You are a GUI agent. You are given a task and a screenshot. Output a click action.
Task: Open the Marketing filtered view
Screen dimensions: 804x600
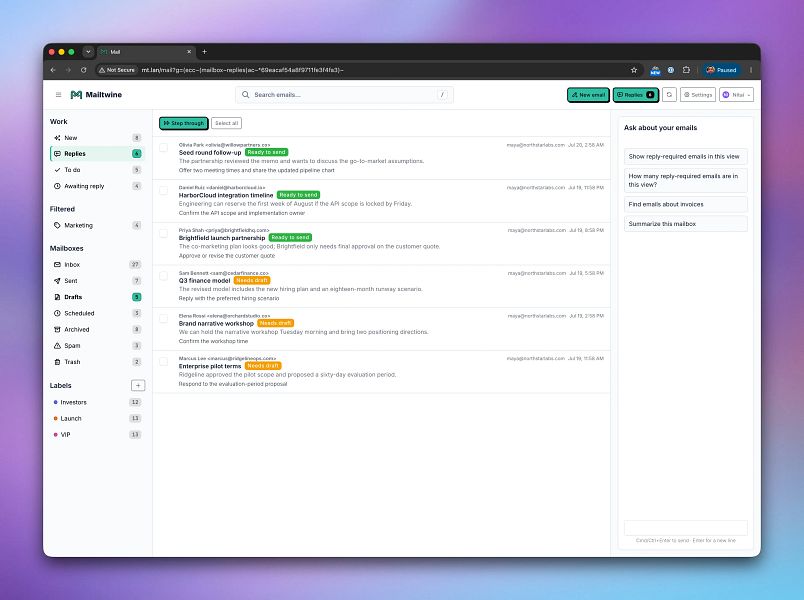[x=97, y=225]
